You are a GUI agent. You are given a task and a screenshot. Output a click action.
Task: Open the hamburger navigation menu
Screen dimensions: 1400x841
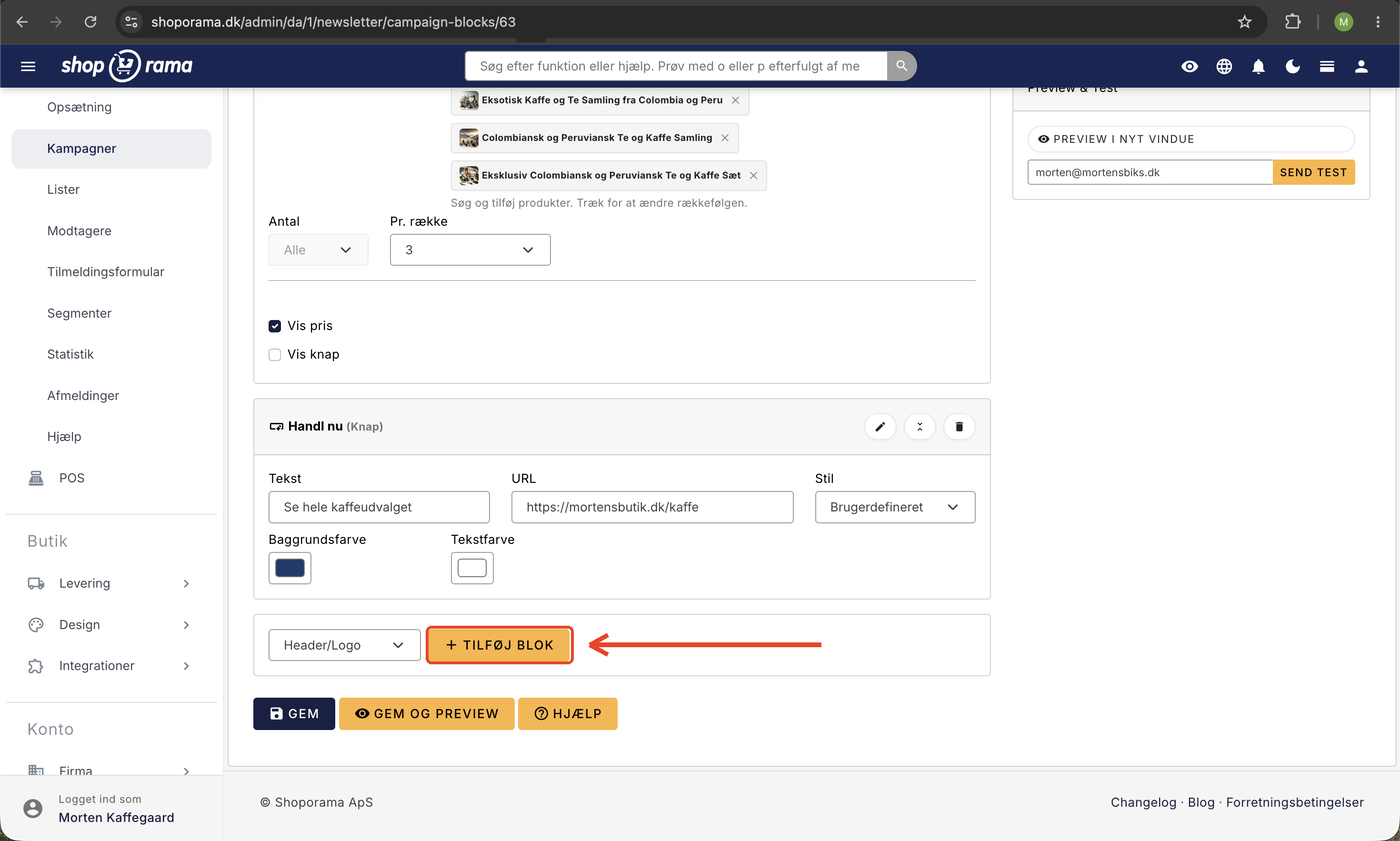(x=28, y=66)
